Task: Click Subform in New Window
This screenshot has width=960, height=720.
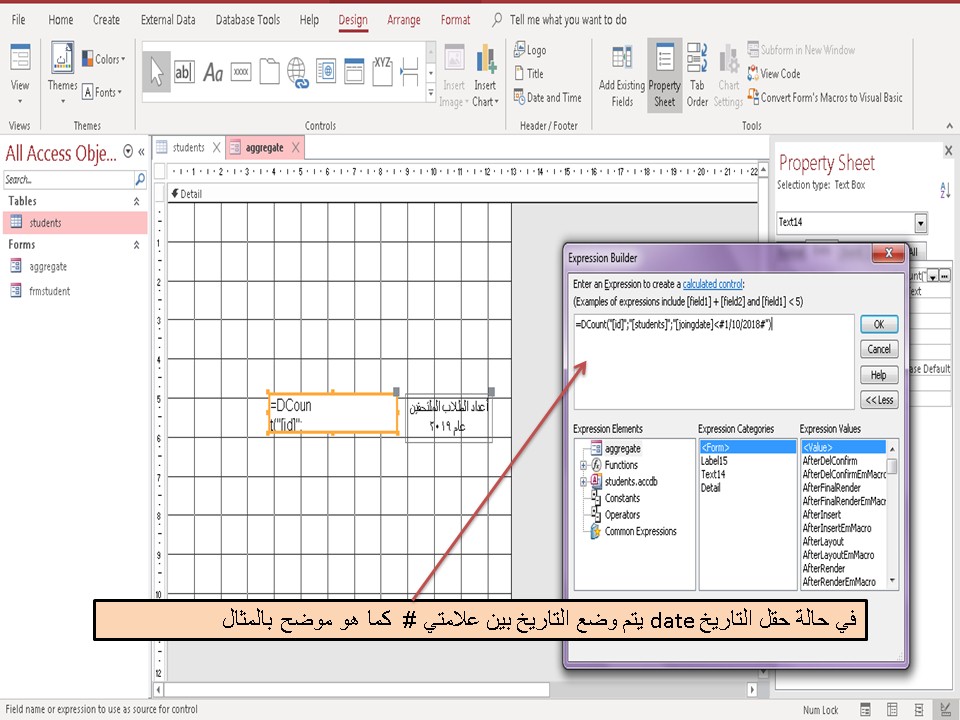Action: (x=801, y=50)
